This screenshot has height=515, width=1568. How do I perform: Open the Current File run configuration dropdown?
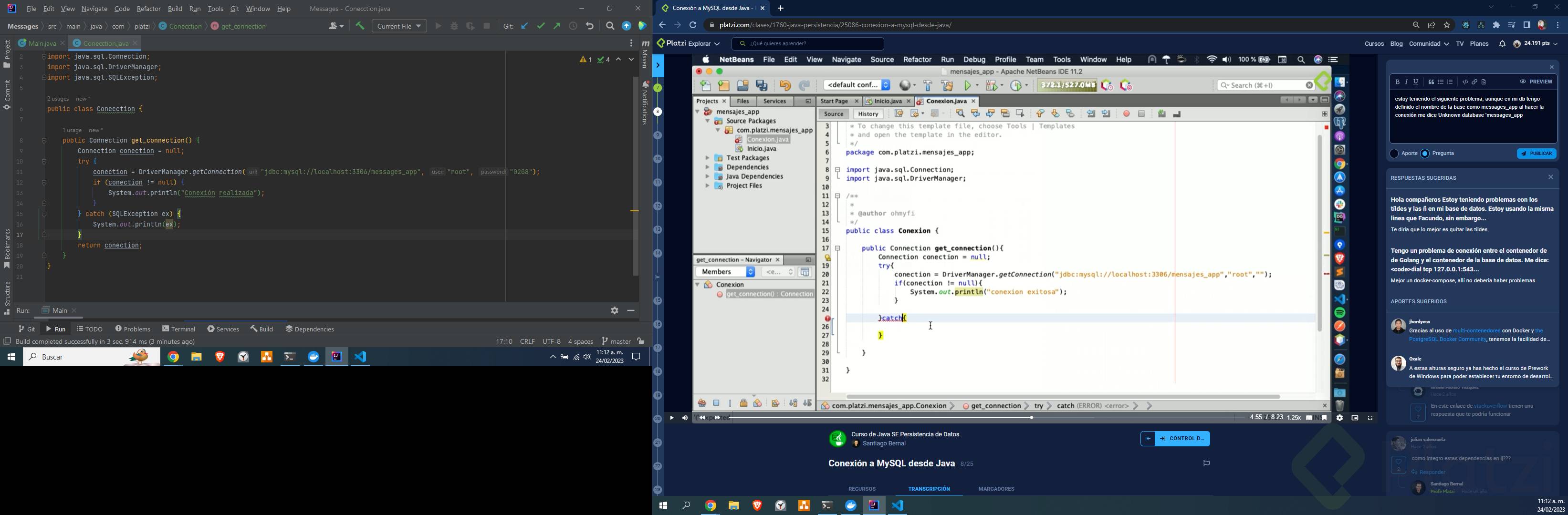[x=399, y=26]
